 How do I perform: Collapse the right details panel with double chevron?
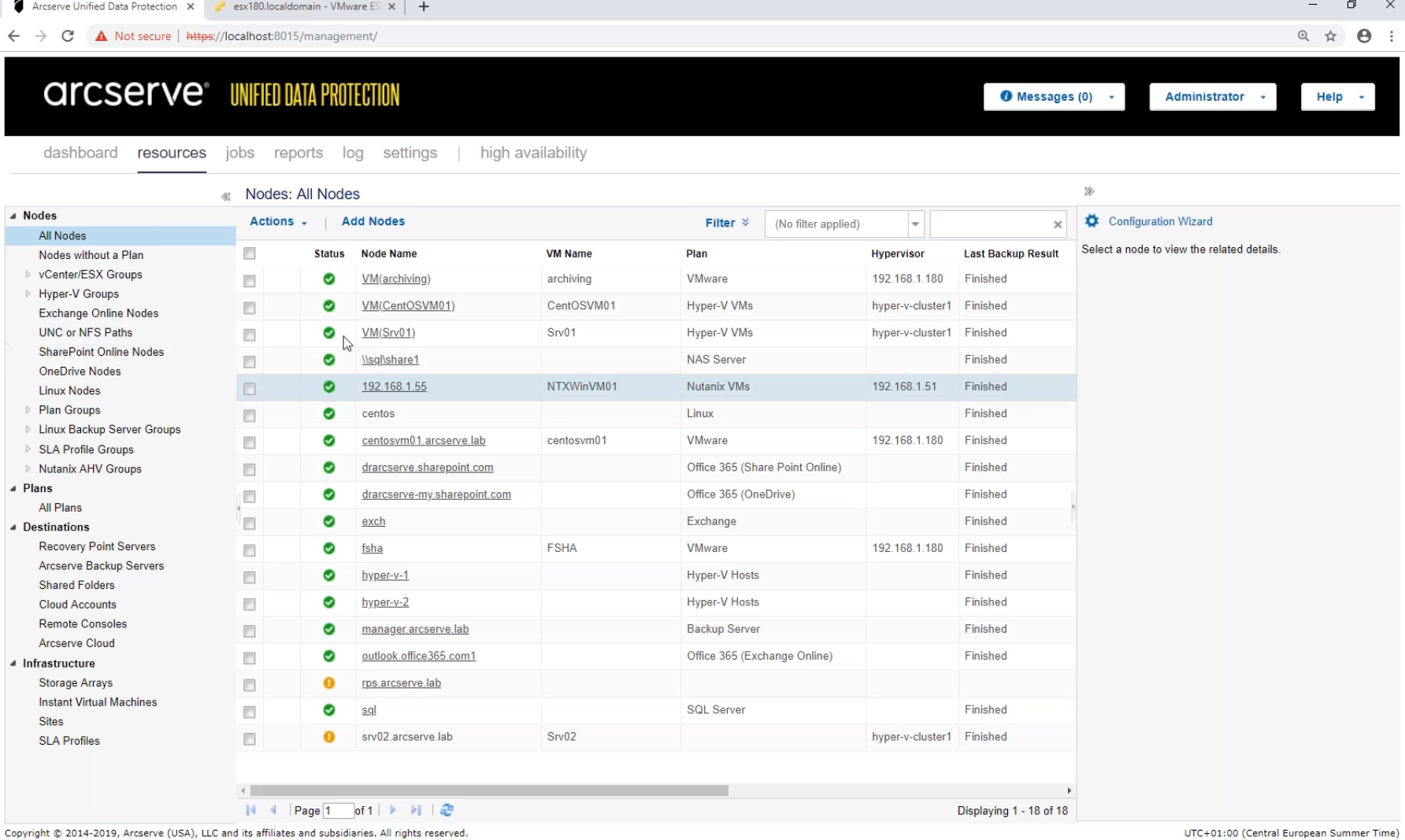(x=1089, y=191)
